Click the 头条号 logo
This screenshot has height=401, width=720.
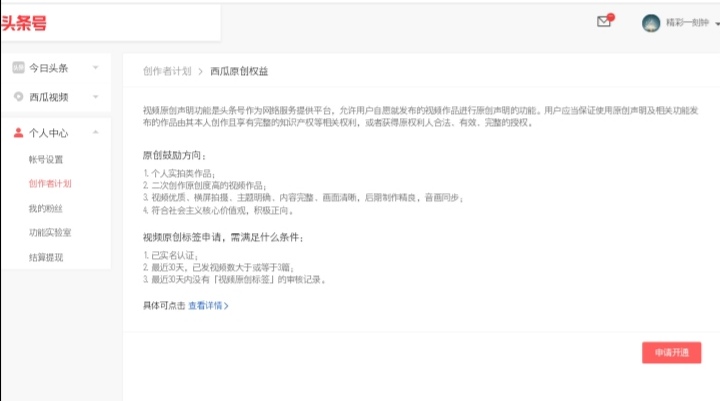coord(23,23)
